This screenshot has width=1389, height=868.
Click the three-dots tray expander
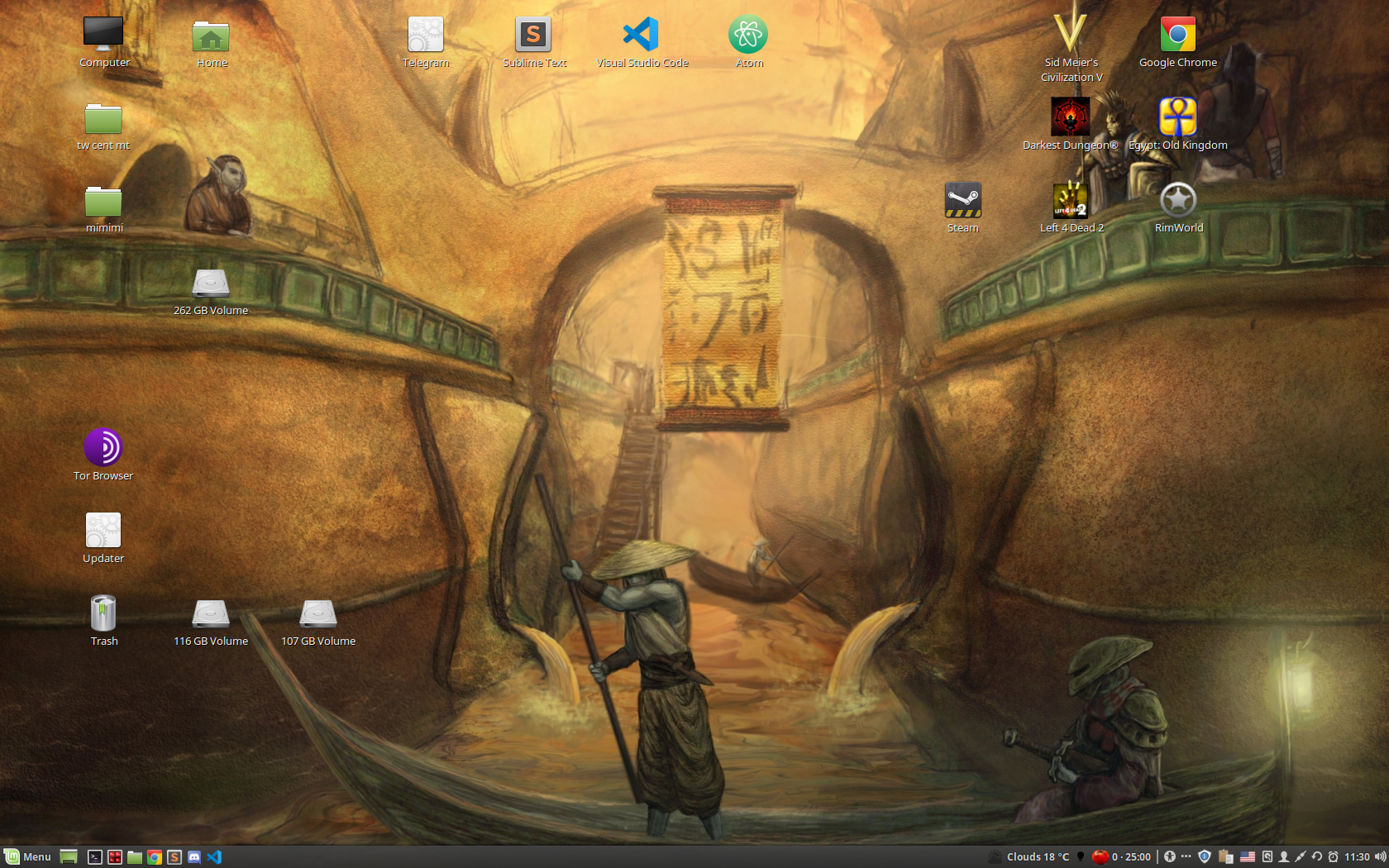pos(1186,856)
